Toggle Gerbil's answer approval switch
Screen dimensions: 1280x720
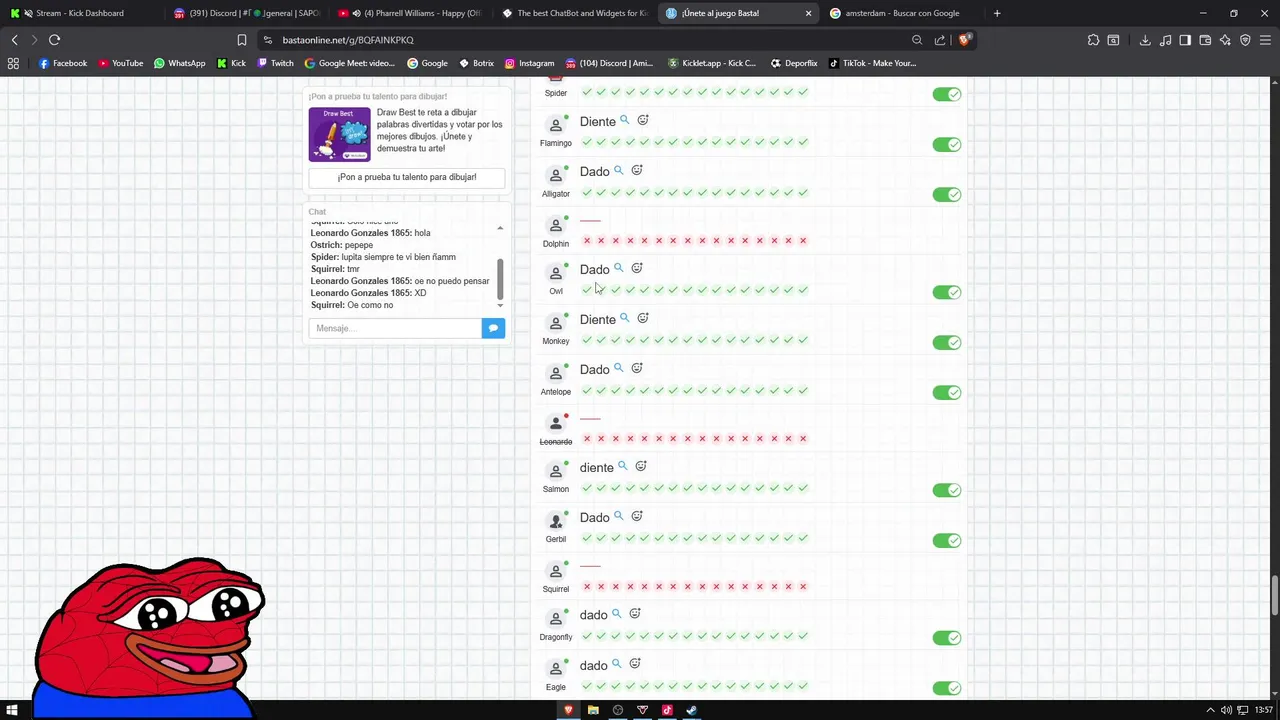click(946, 540)
